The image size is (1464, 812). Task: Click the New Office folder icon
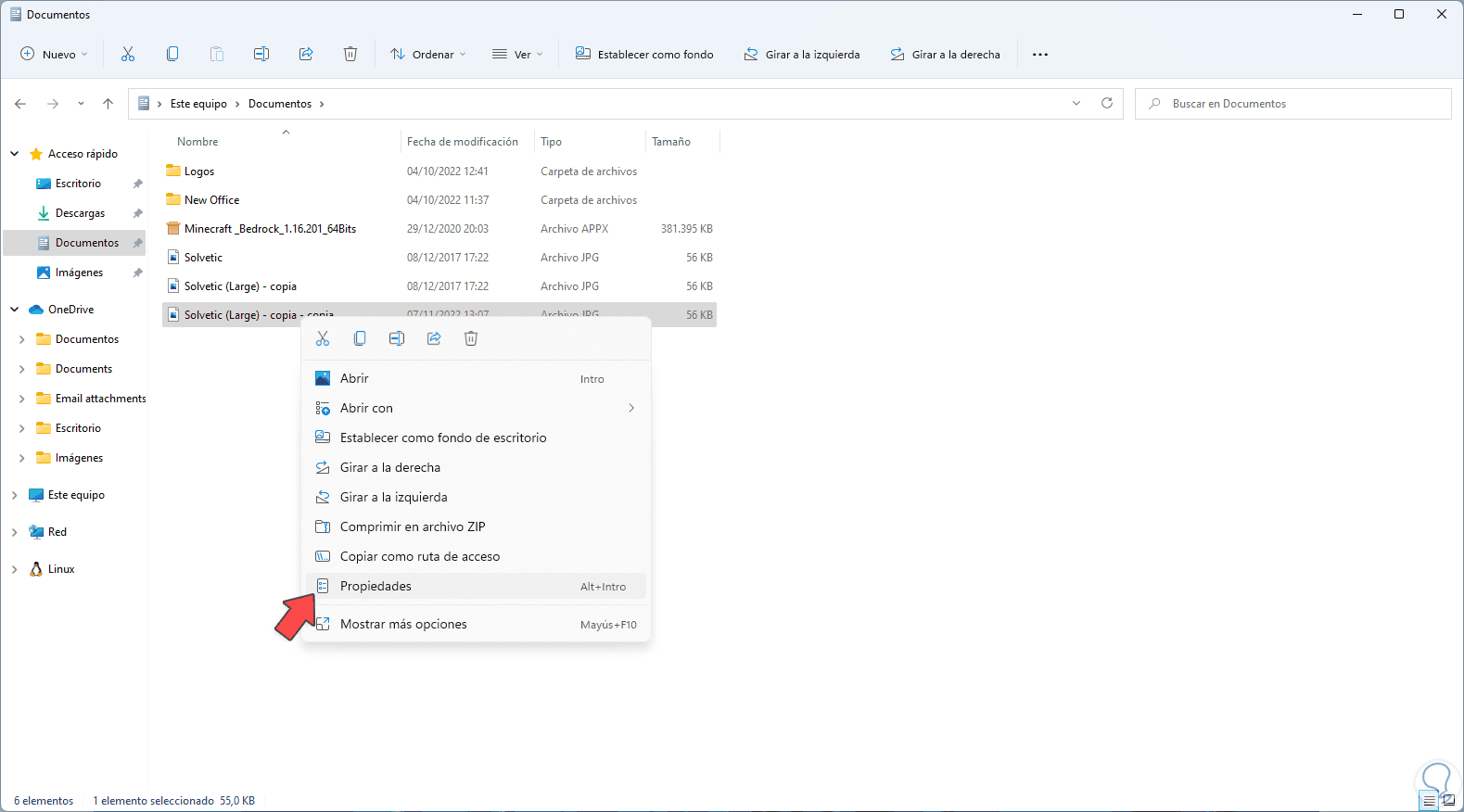pyautogui.click(x=173, y=199)
